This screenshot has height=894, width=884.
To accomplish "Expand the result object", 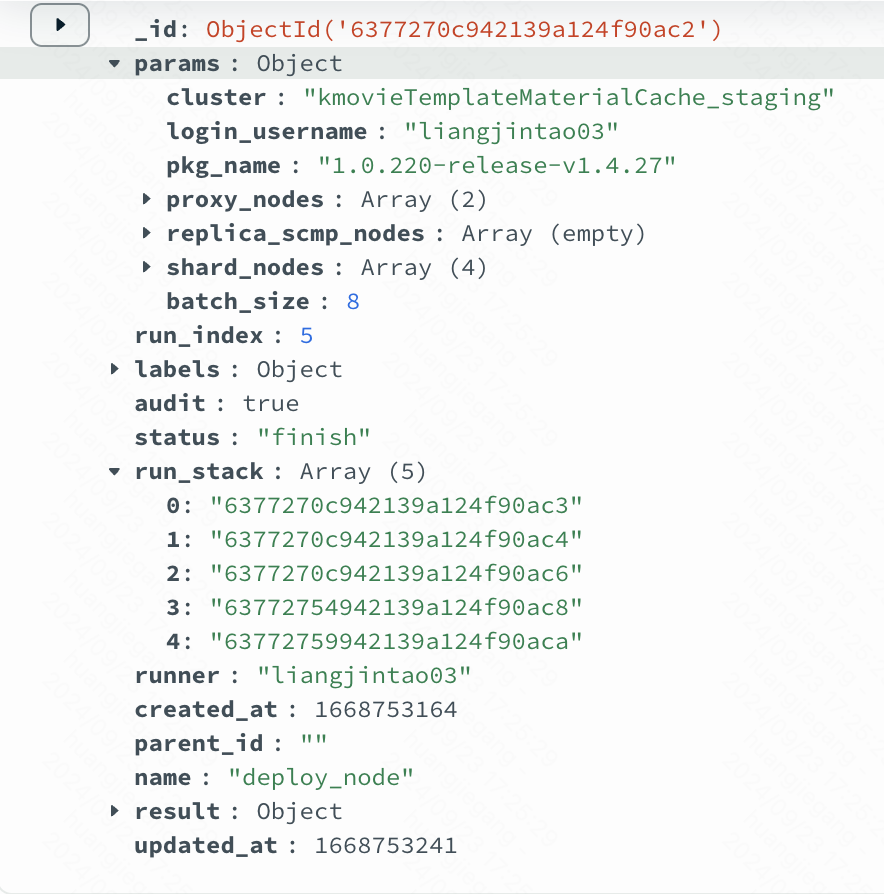I will [x=116, y=811].
